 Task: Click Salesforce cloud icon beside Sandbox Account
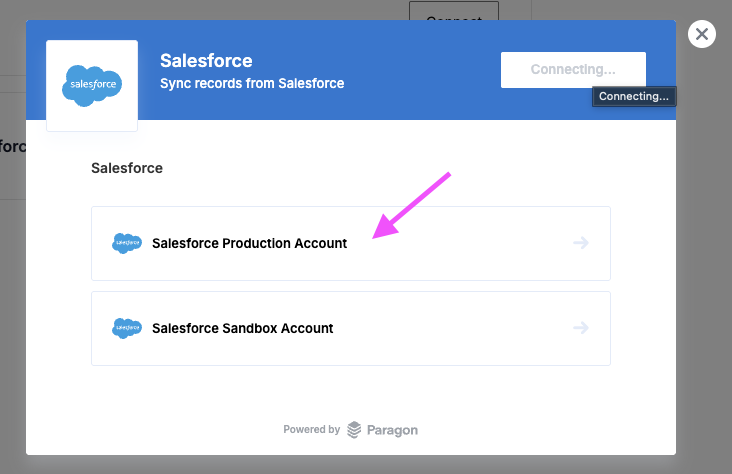(127, 328)
